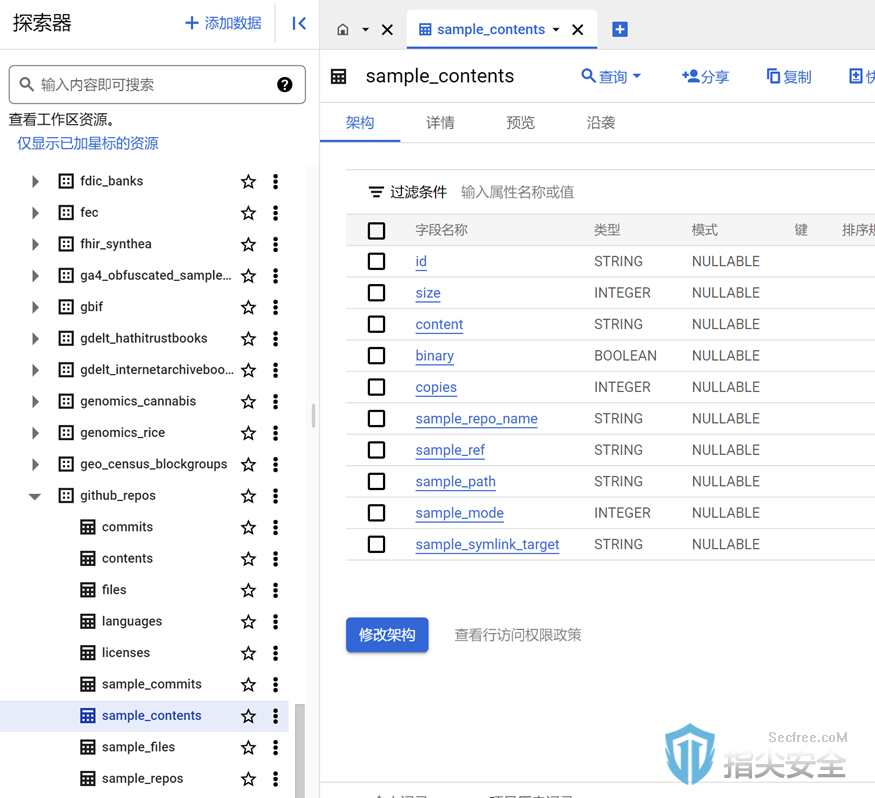Open more actions for sample_files table
This screenshot has width=875, height=798.
(x=275, y=747)
